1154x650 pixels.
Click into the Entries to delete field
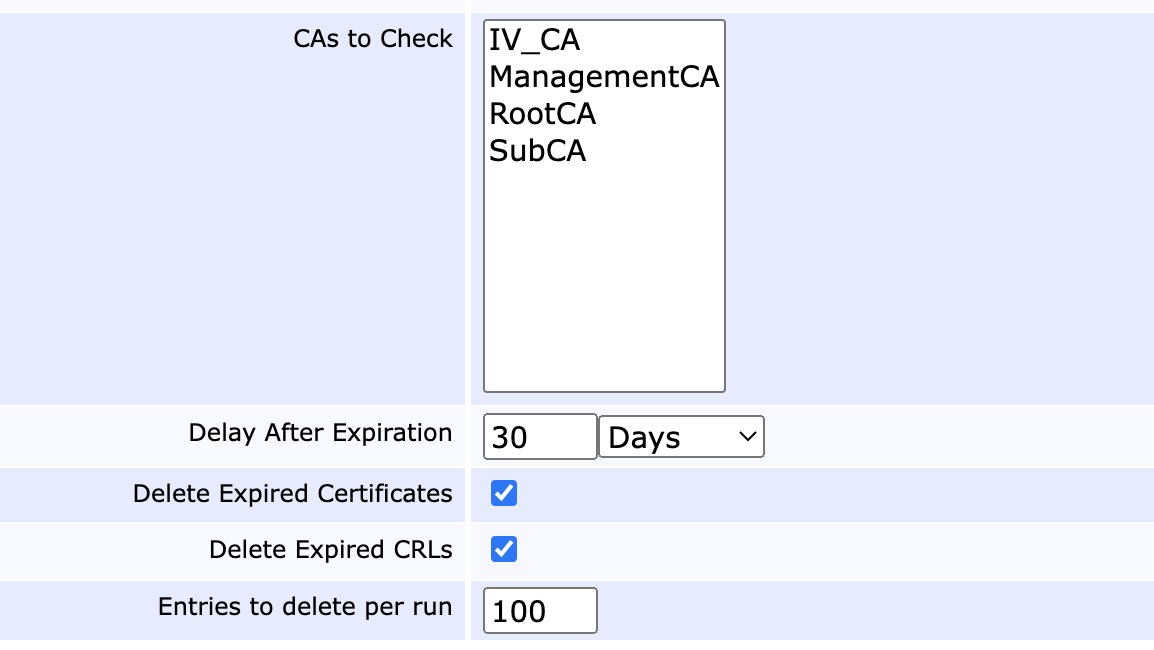tap(540, 610)
